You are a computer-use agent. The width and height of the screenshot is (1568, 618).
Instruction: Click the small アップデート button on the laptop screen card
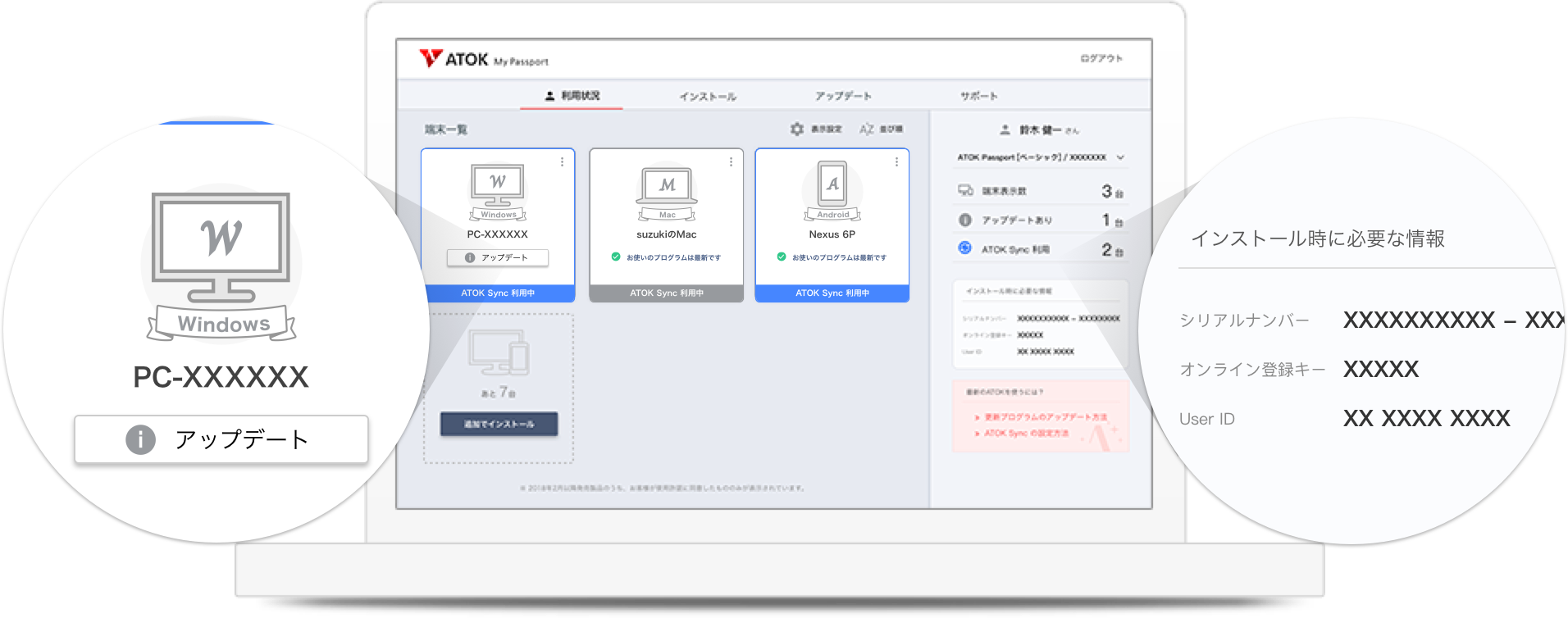pos(498,257)
